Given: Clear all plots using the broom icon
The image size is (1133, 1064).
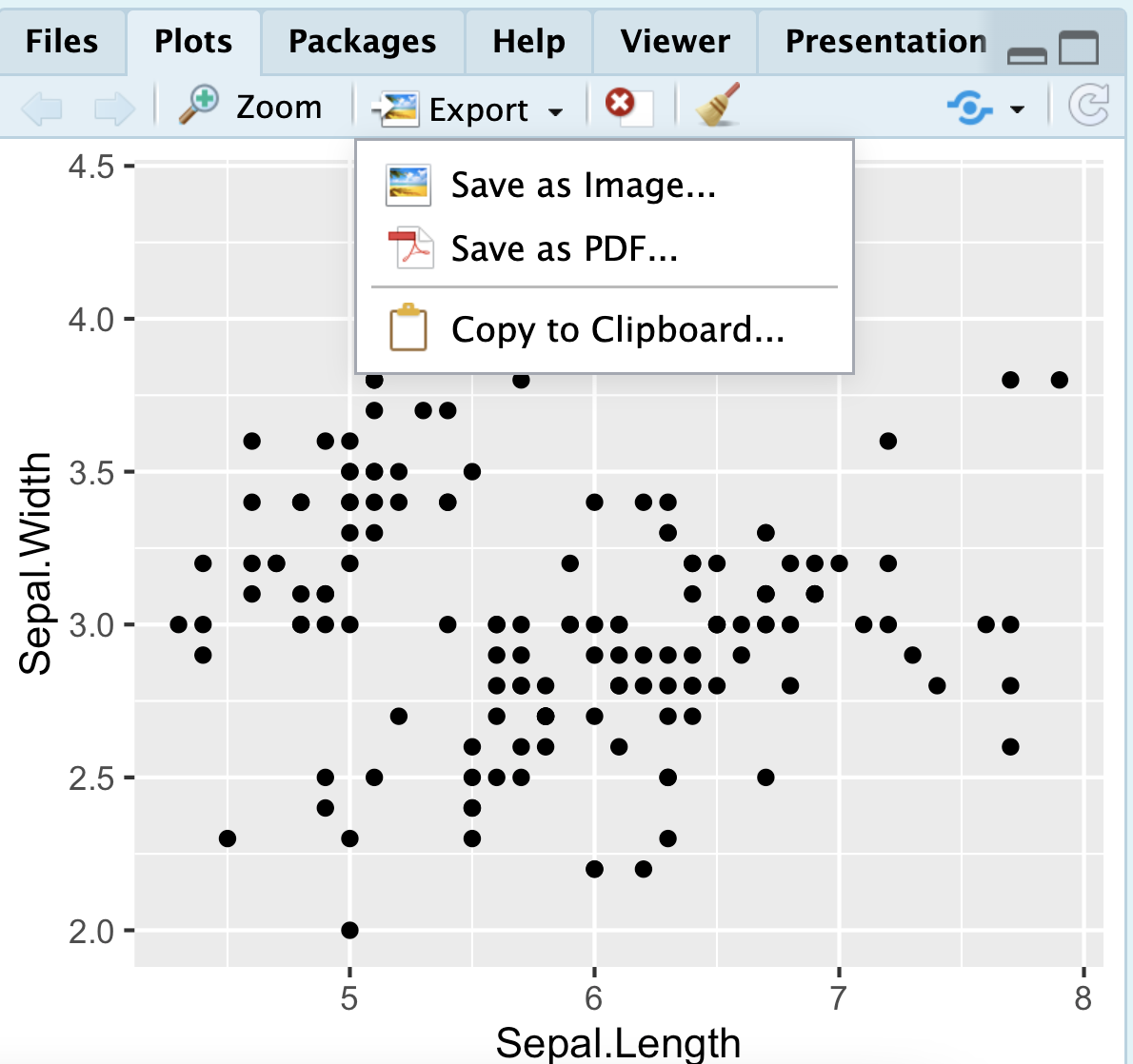Looking at the screenshot, I should pyautogui.click(x=717, y=107).
